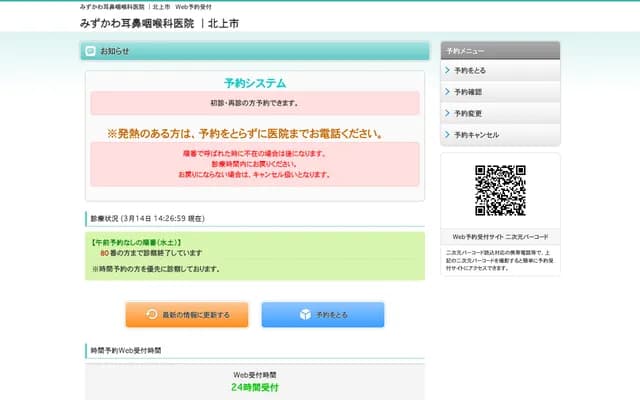
Task: Choose 予約キャンセル from the sidebar menu
Action: pos(476,134)
